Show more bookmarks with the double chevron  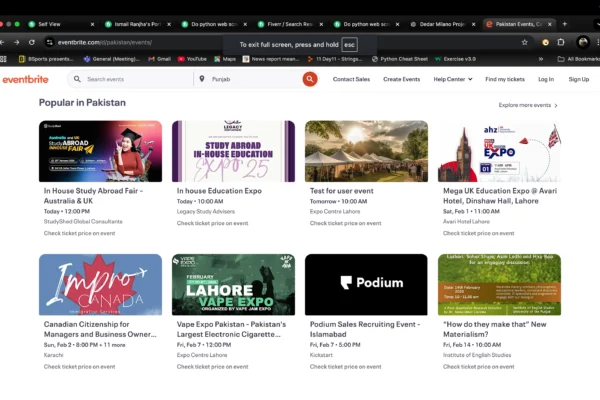(541, 59)
